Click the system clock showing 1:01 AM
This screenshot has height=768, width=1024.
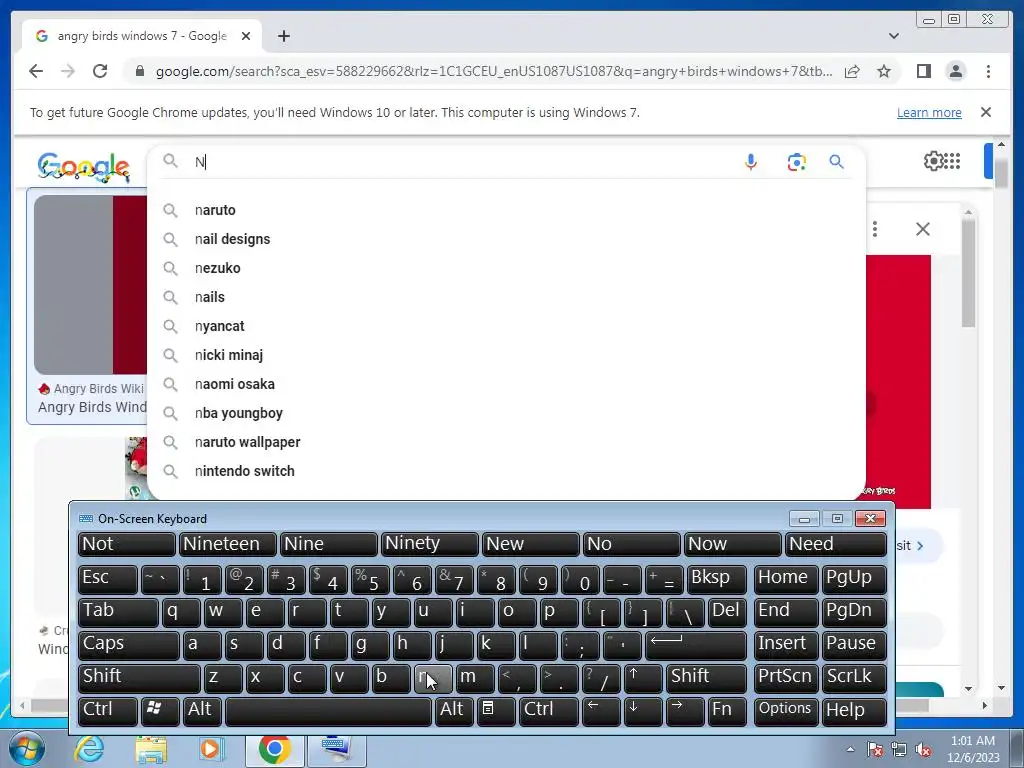click(973, 749)
